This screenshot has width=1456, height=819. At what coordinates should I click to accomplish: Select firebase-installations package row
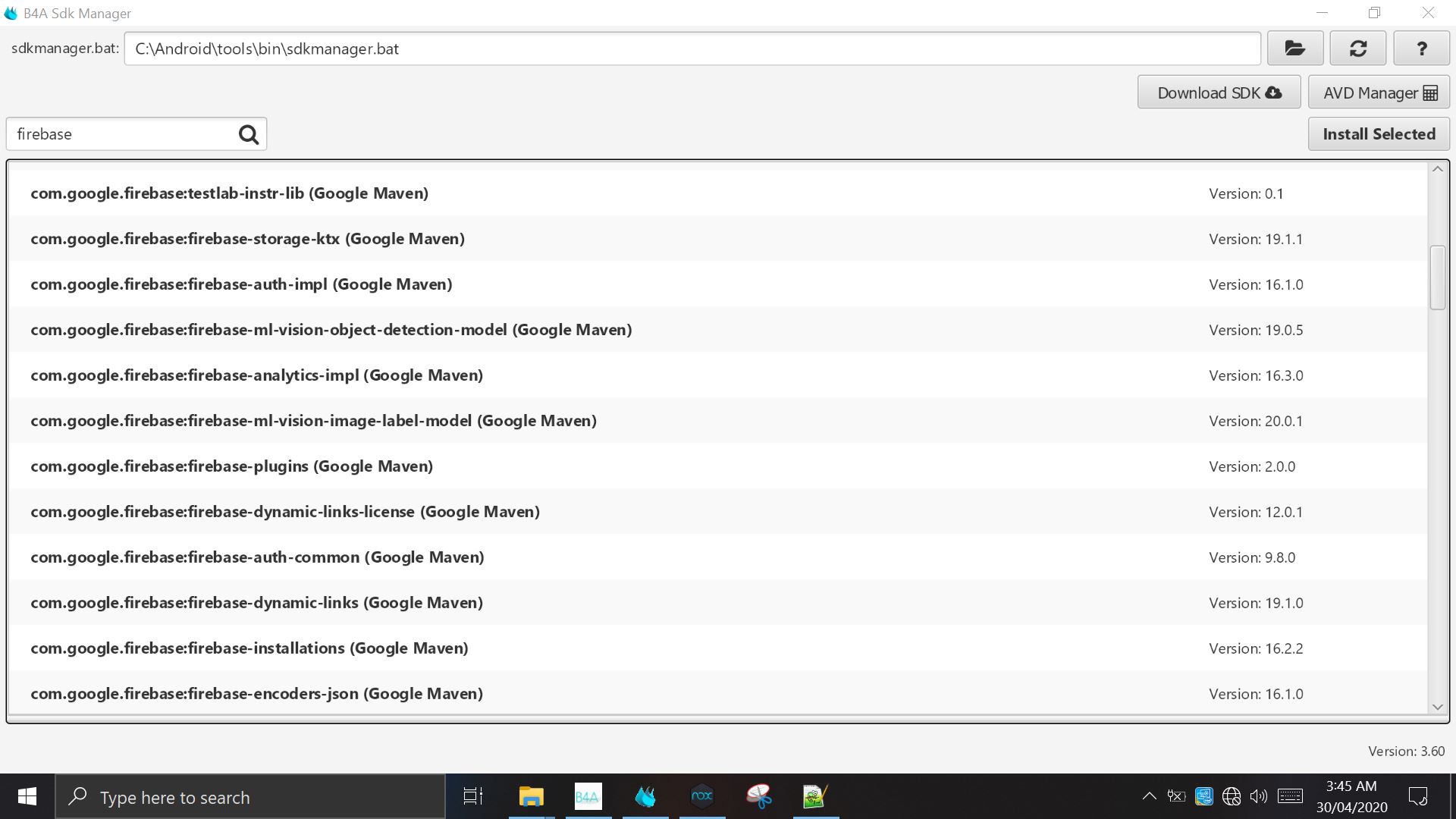(x=717, y=648)
